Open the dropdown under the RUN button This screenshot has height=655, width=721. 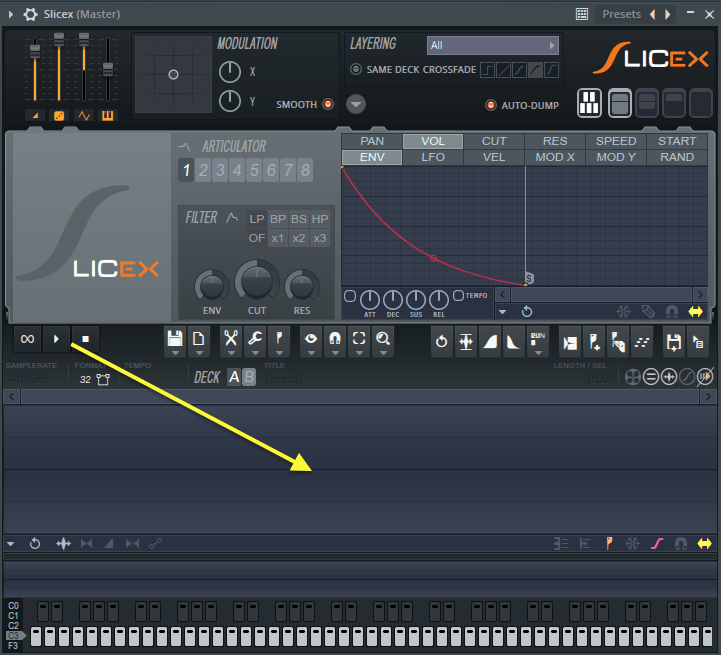pyautogui.click(x=538, y=353)
